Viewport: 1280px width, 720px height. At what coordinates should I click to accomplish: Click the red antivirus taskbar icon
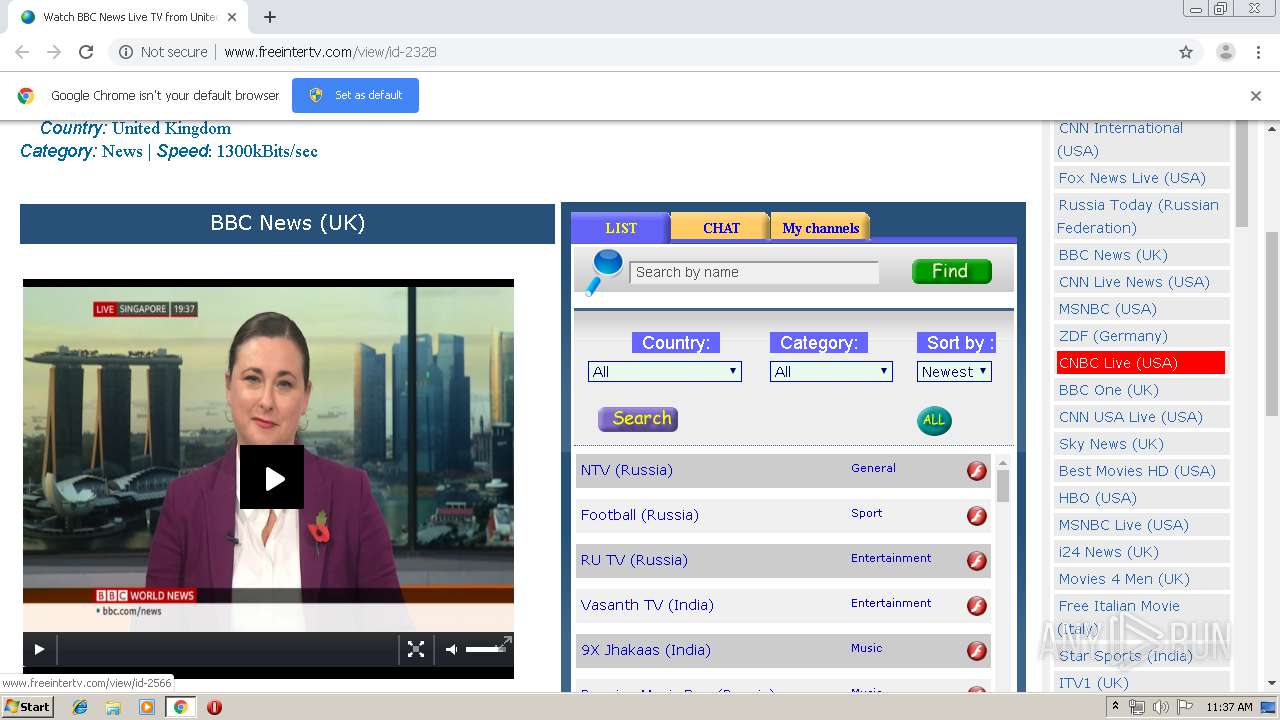tap(214, 707)
